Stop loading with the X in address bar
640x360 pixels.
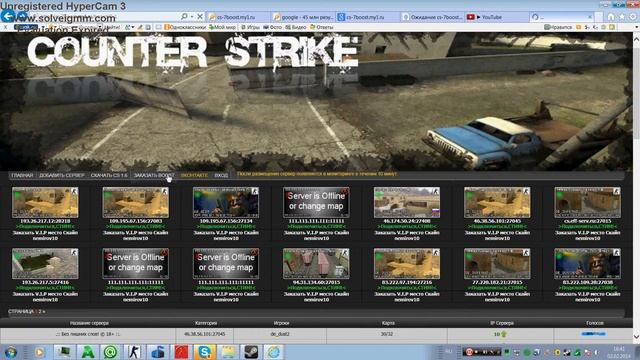tap(200, 17)
